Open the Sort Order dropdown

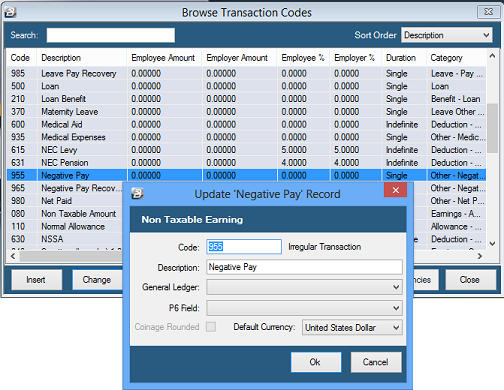coord(447,35)
